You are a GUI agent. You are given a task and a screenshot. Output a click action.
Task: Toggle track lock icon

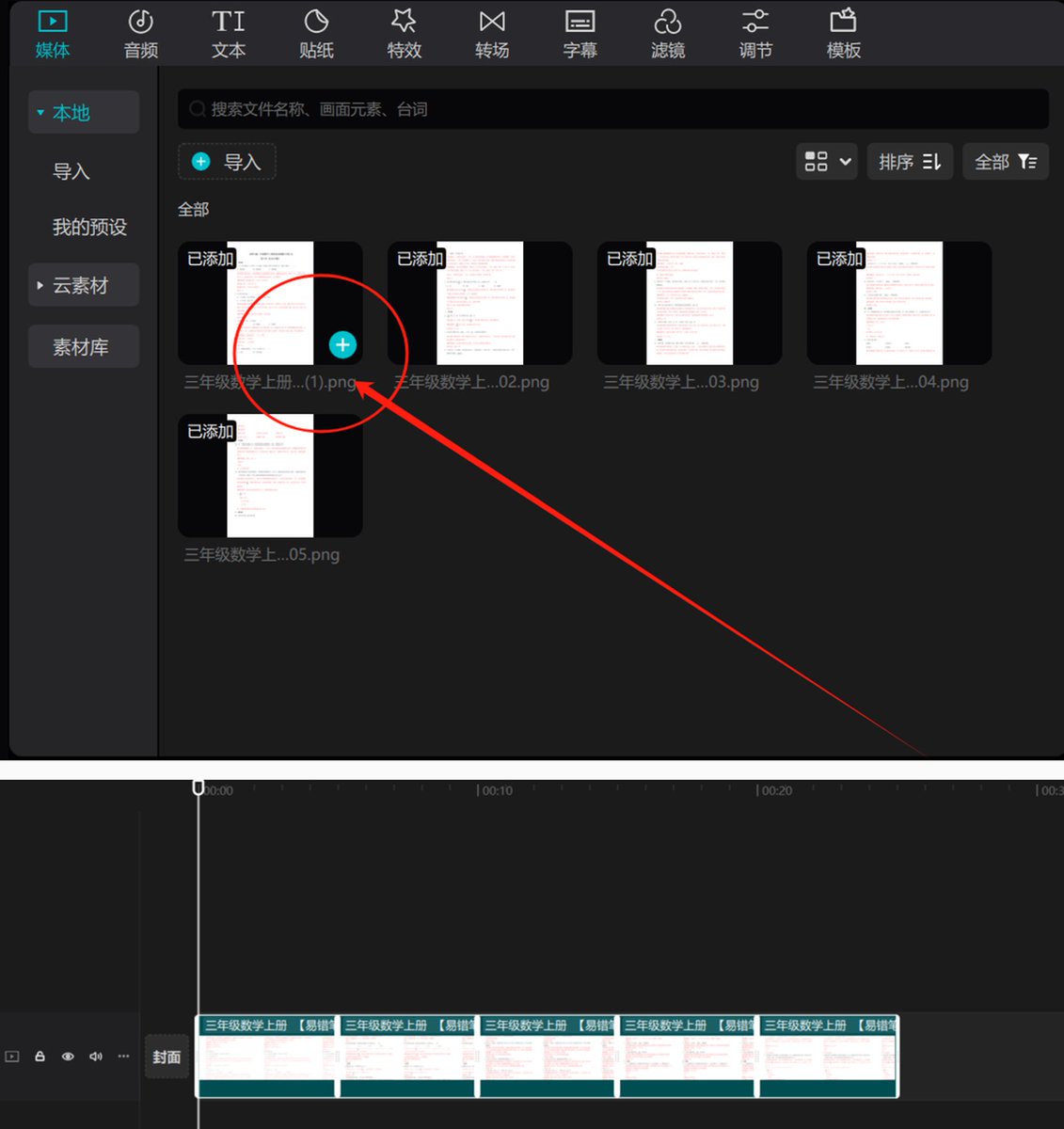(x=40, y=1057)
